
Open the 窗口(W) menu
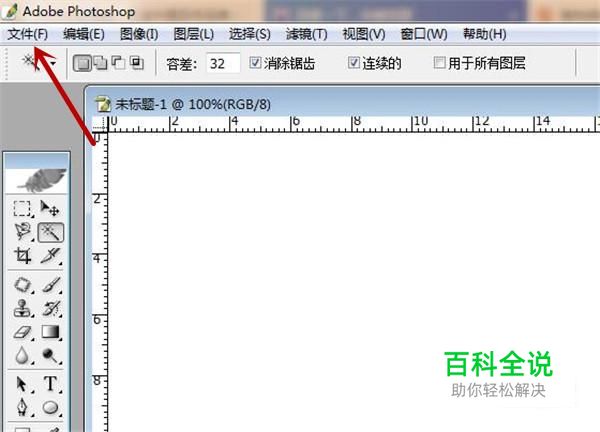[x=424, y=34]
